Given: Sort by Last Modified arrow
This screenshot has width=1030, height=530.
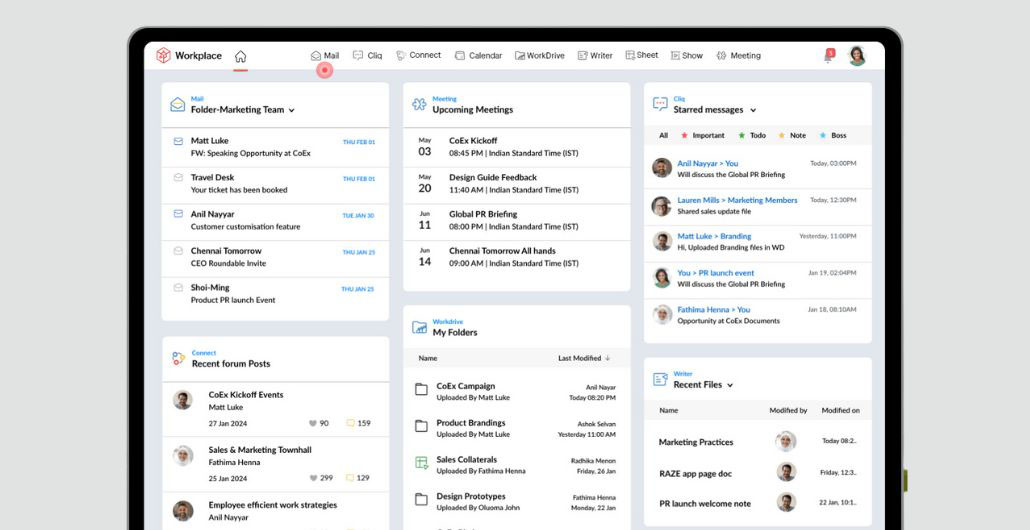Looking at the screenshot, I should tap(607, 358).
